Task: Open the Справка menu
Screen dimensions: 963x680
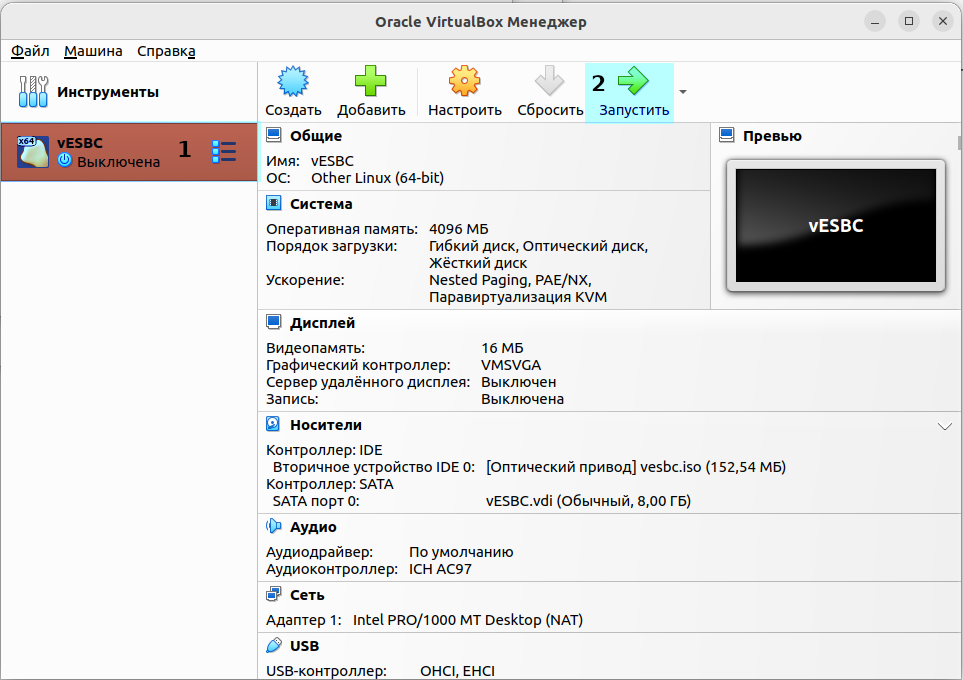Action: click(166, 51)
